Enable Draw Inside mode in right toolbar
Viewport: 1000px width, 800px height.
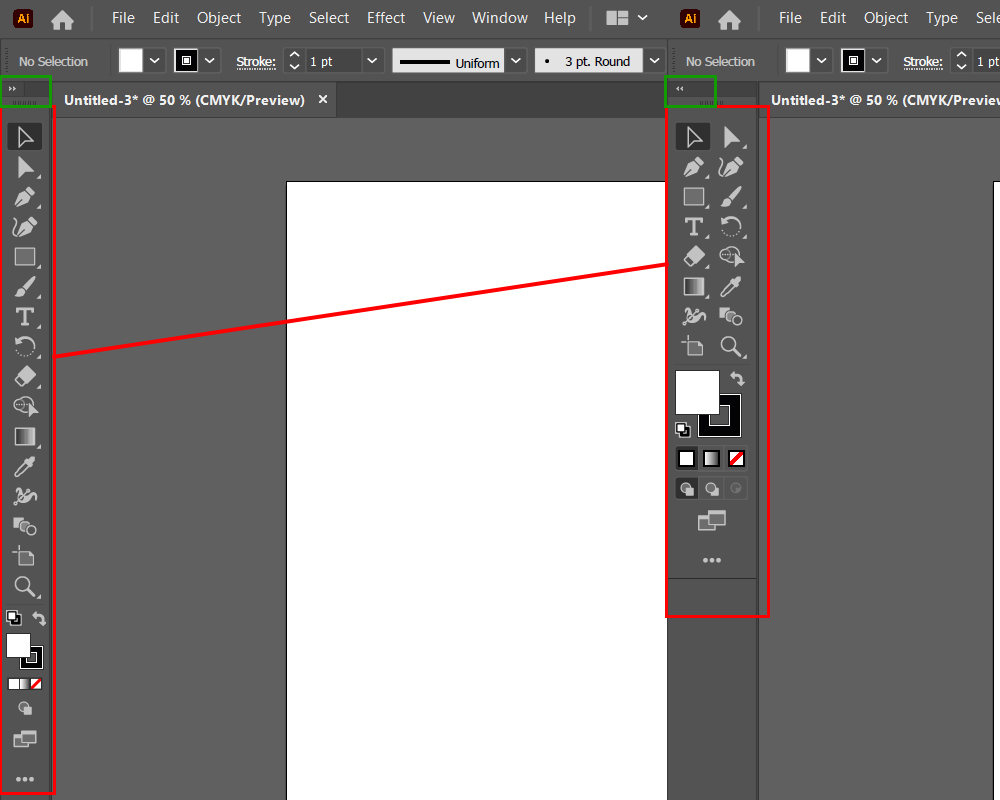pyautogui.click(x=736, y=489)
